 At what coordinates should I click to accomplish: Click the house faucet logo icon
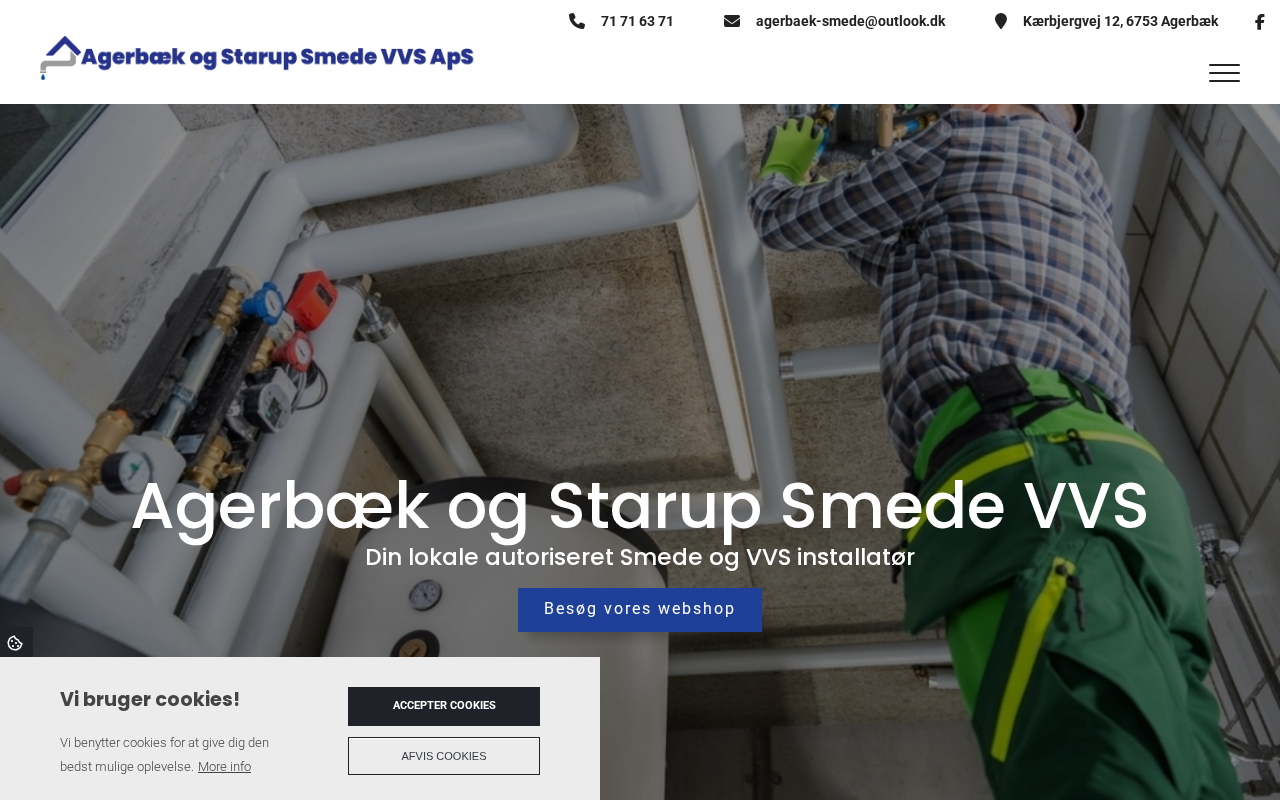(60, 58)
